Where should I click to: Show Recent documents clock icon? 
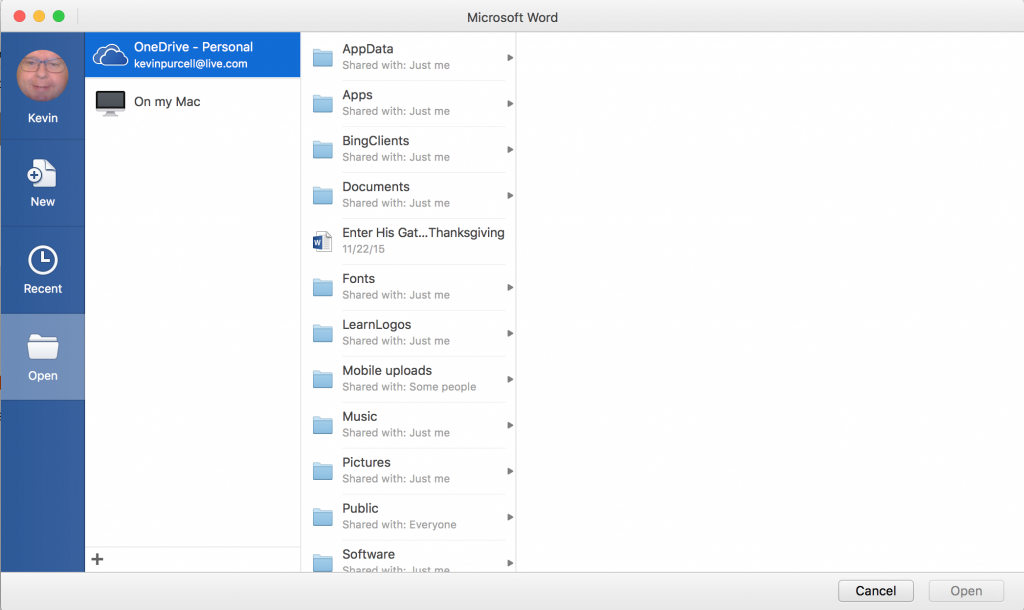(x=42, y=260)
